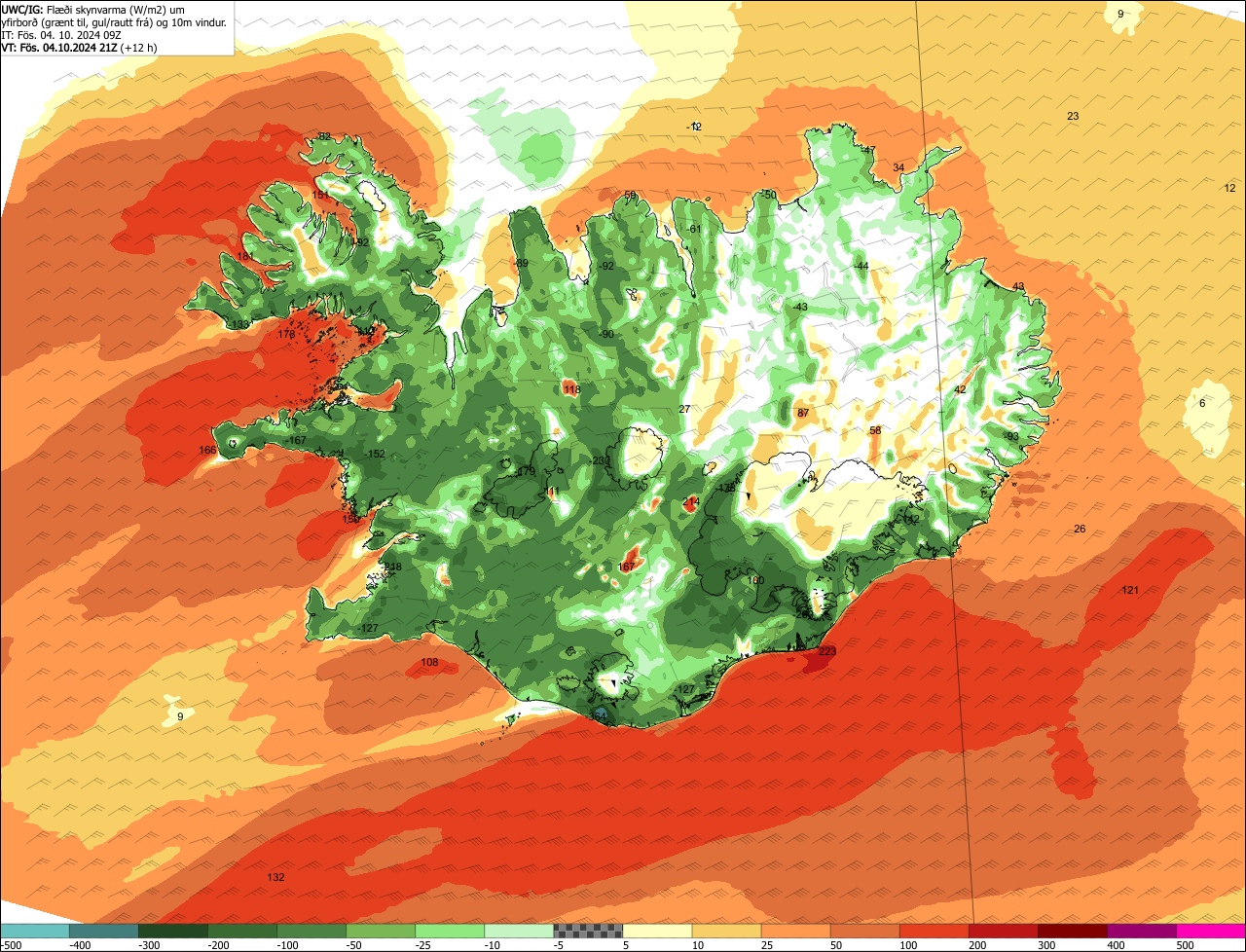Image resolution: width=1246 pixels, height=952 pixels.
Task: Click the map value -47 in the northeast
Action: point(868,150)
